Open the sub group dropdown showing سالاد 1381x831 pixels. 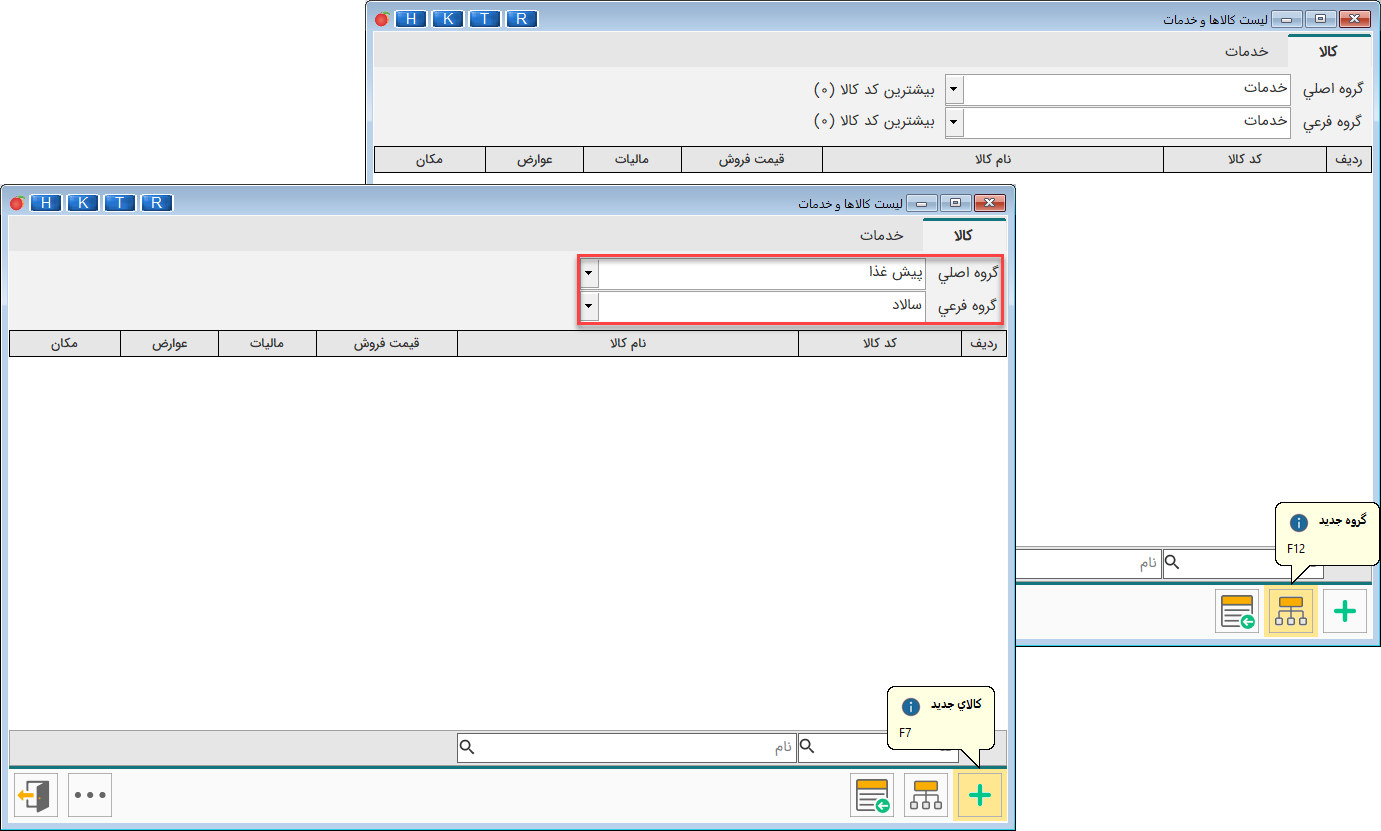tap(589, 306)
